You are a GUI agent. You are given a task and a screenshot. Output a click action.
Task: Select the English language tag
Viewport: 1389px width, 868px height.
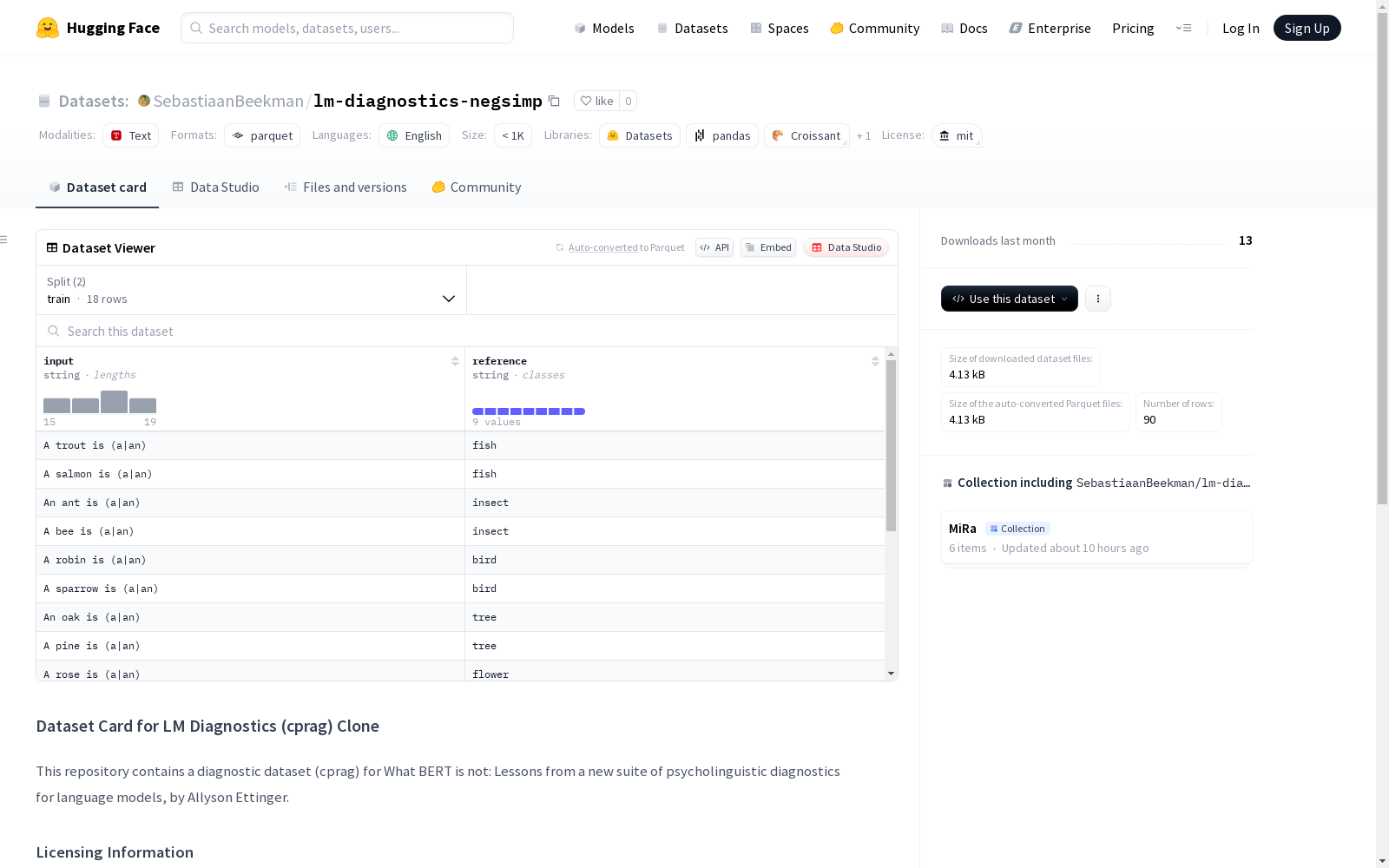pyautogui.click(x=414, y=135)
